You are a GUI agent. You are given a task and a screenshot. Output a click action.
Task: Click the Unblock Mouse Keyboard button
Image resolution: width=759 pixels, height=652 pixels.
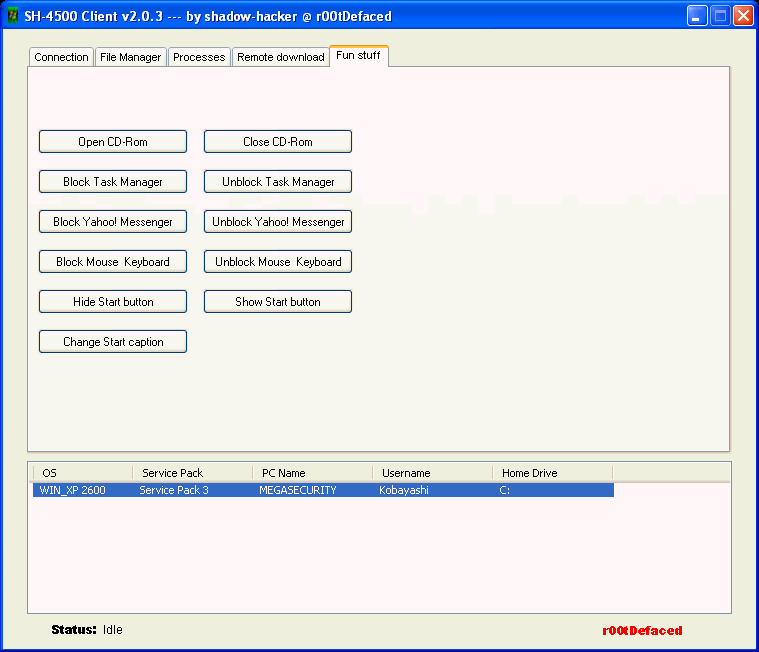[x=278, y=262]
